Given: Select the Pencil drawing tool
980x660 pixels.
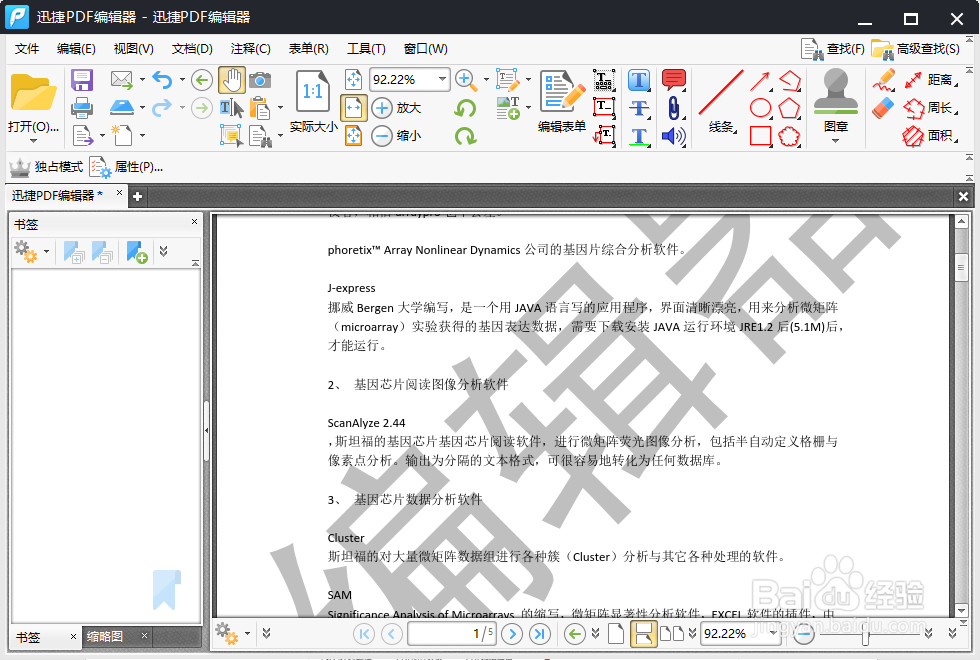Looking at the screenshot, I should point(884,80).
